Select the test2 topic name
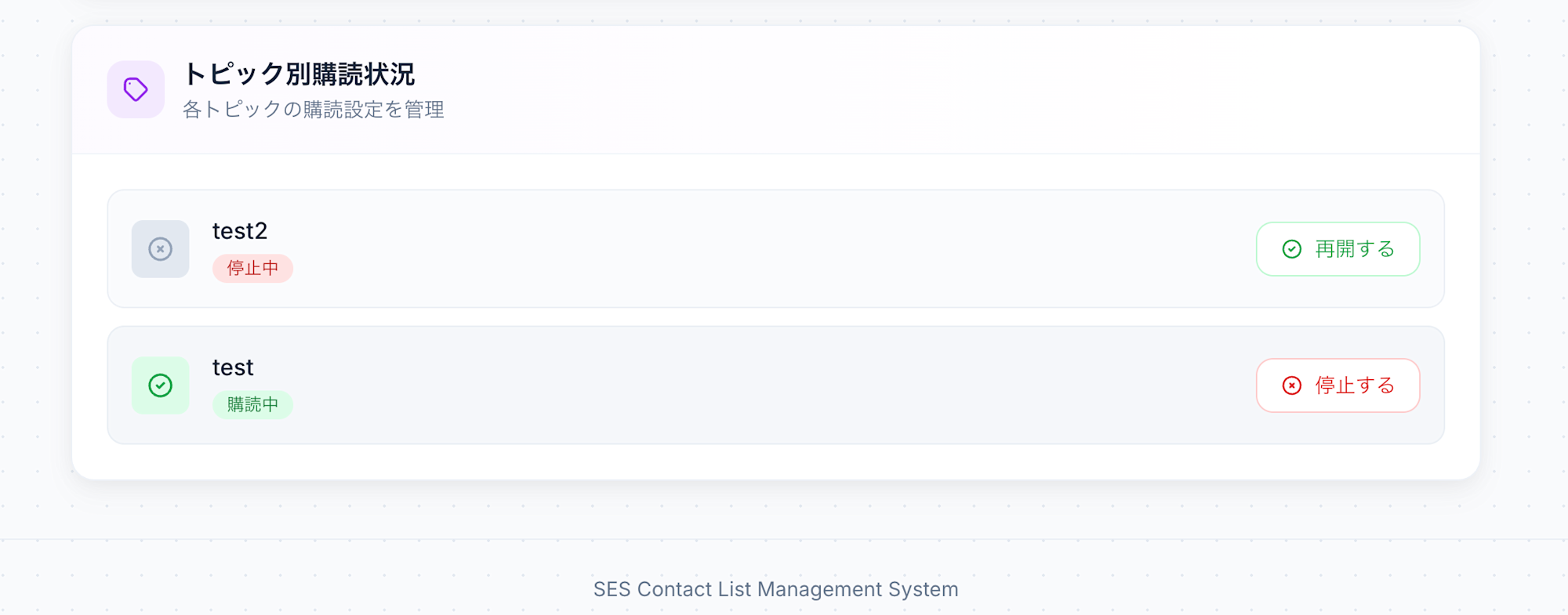The width and height of the screenshot is (1568, 615). (240, 231)
